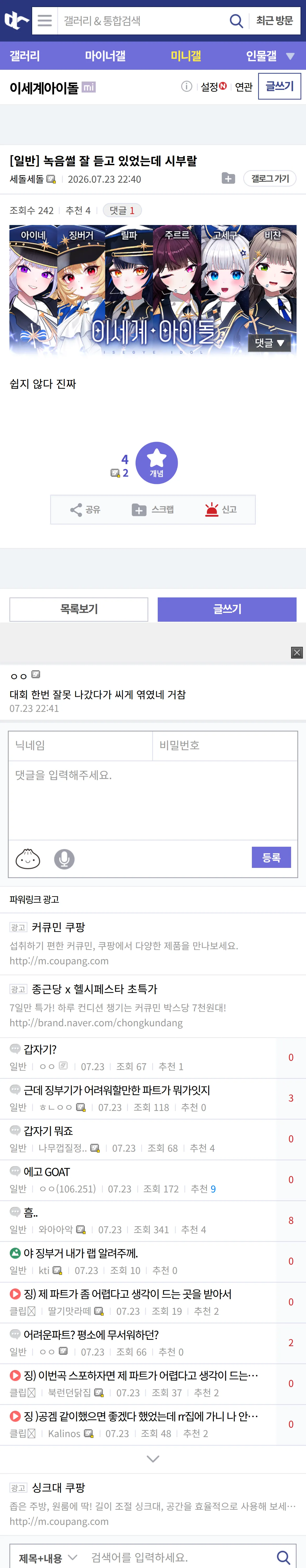Show more posts with the chevron down
The width and height of the screenshot is (306, 1568).
coord(153,1459)
